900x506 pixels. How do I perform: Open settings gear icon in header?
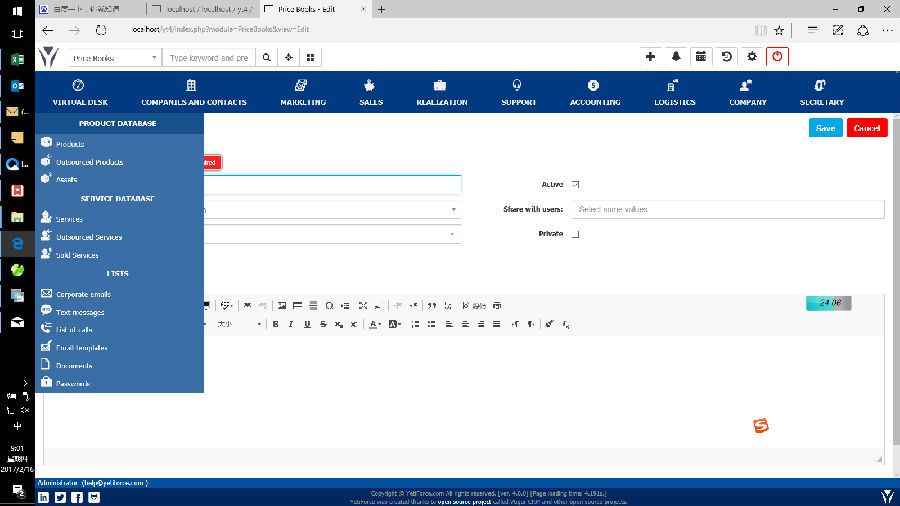pyautogui.click(x=752, y=57)
